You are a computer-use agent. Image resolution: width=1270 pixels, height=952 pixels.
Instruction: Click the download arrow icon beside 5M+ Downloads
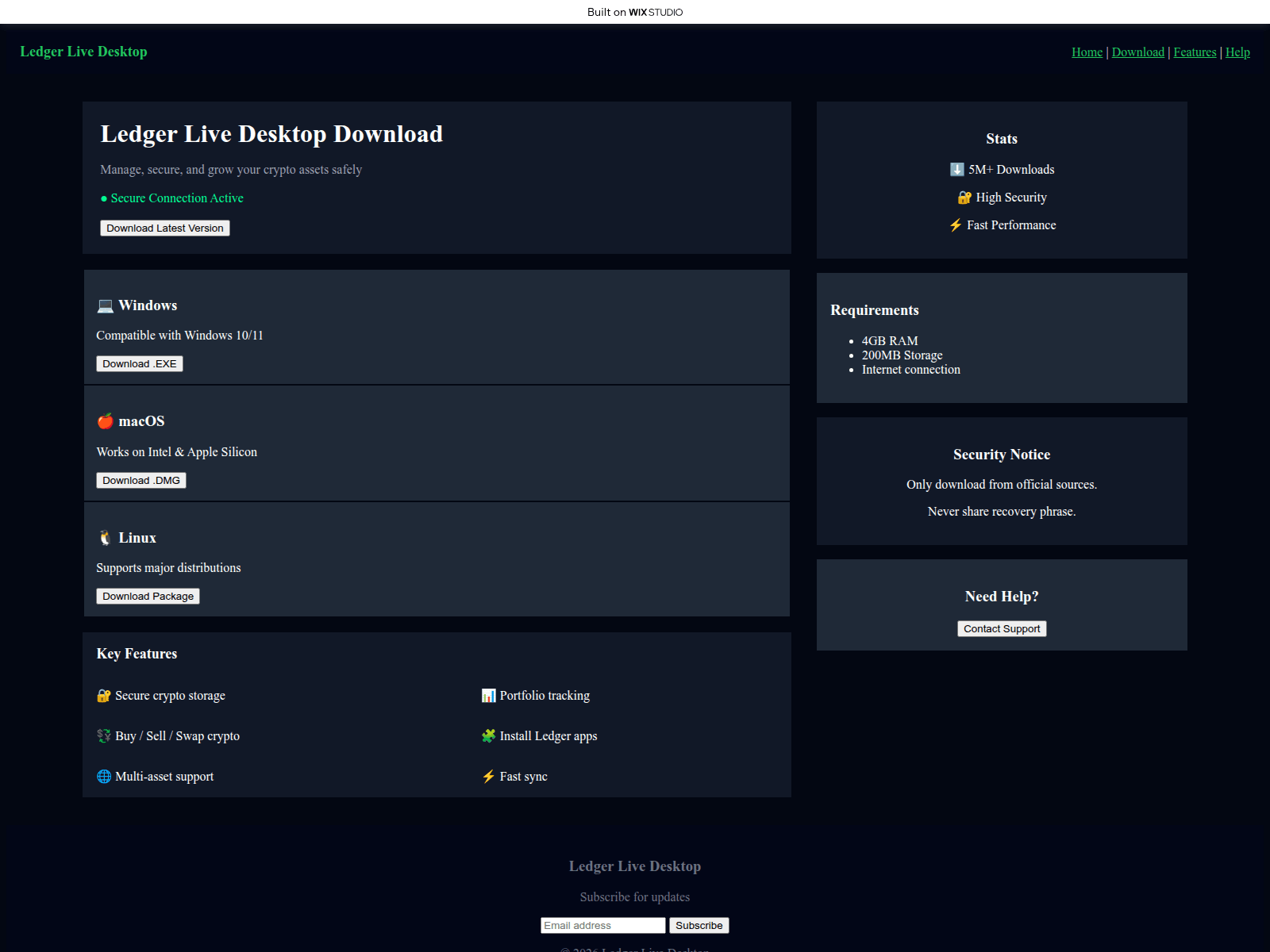click(956, 170)
